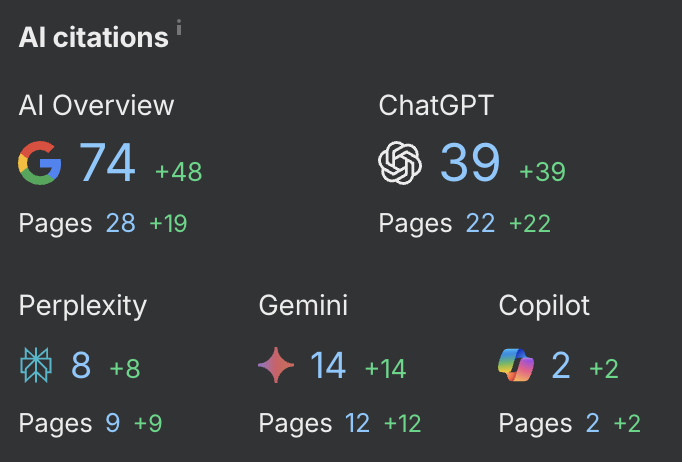The image size is (682, 462).
Task: Open the ChatGPT citation count 39
Action: [x=470, y=163]
